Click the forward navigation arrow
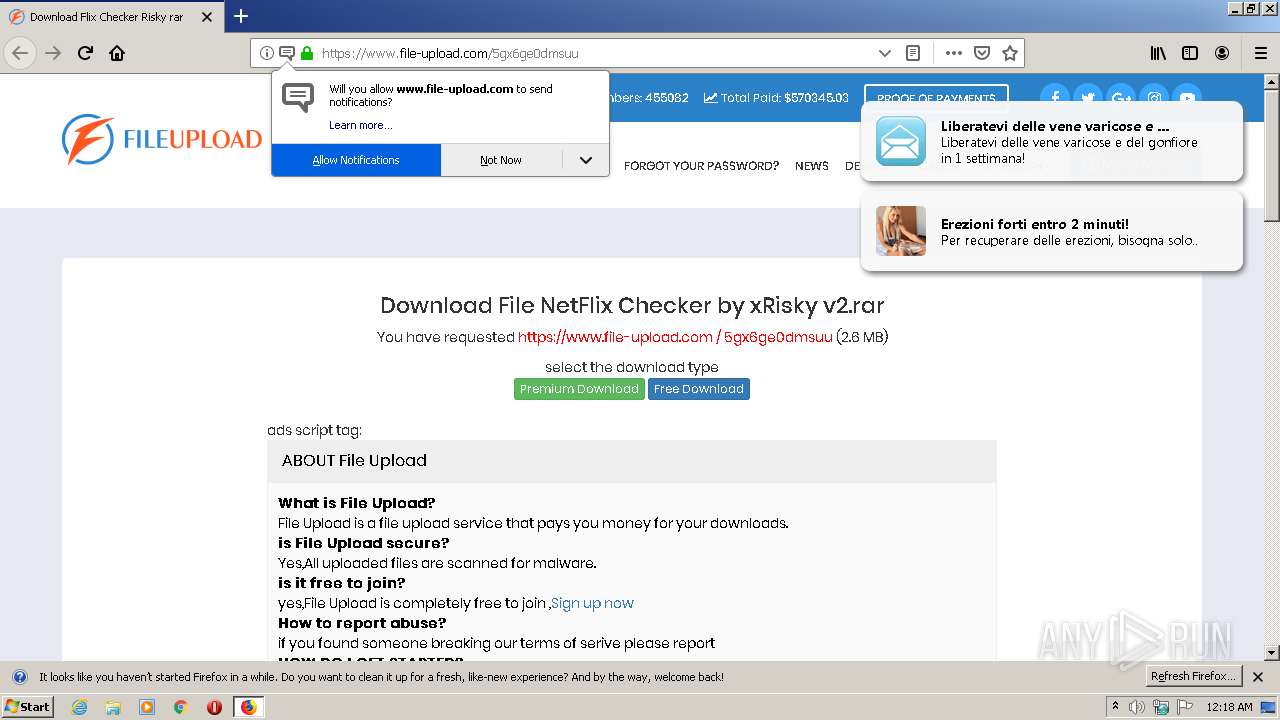The image size is (1280, 720). point(53,53)
